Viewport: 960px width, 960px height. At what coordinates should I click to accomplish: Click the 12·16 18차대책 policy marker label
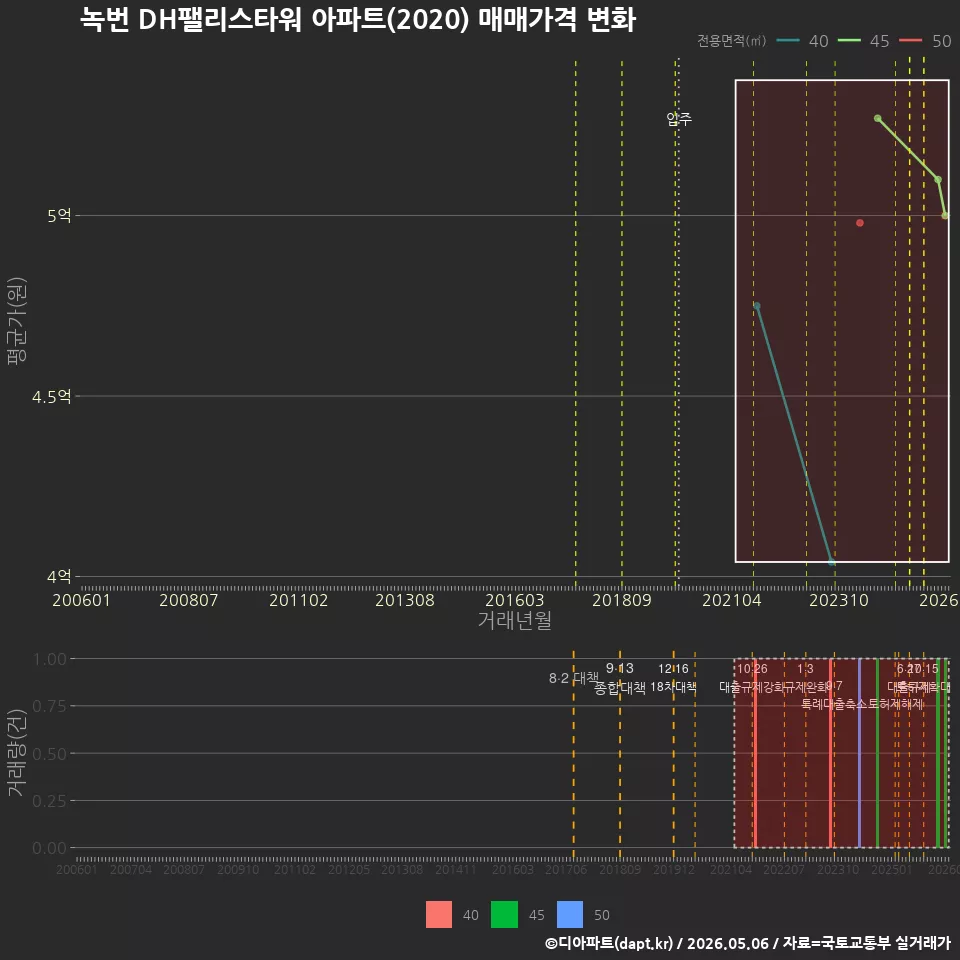click(x=673, y=678)
